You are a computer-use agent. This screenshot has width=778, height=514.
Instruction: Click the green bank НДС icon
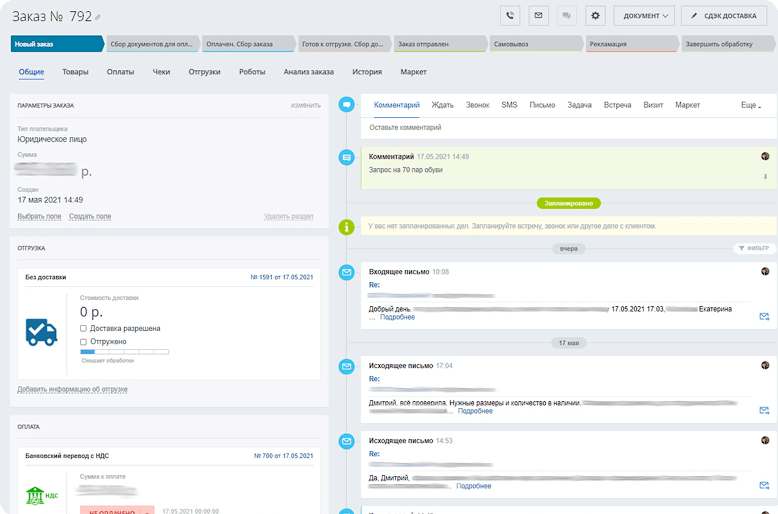pyautogui.click(x=41, y=495)
